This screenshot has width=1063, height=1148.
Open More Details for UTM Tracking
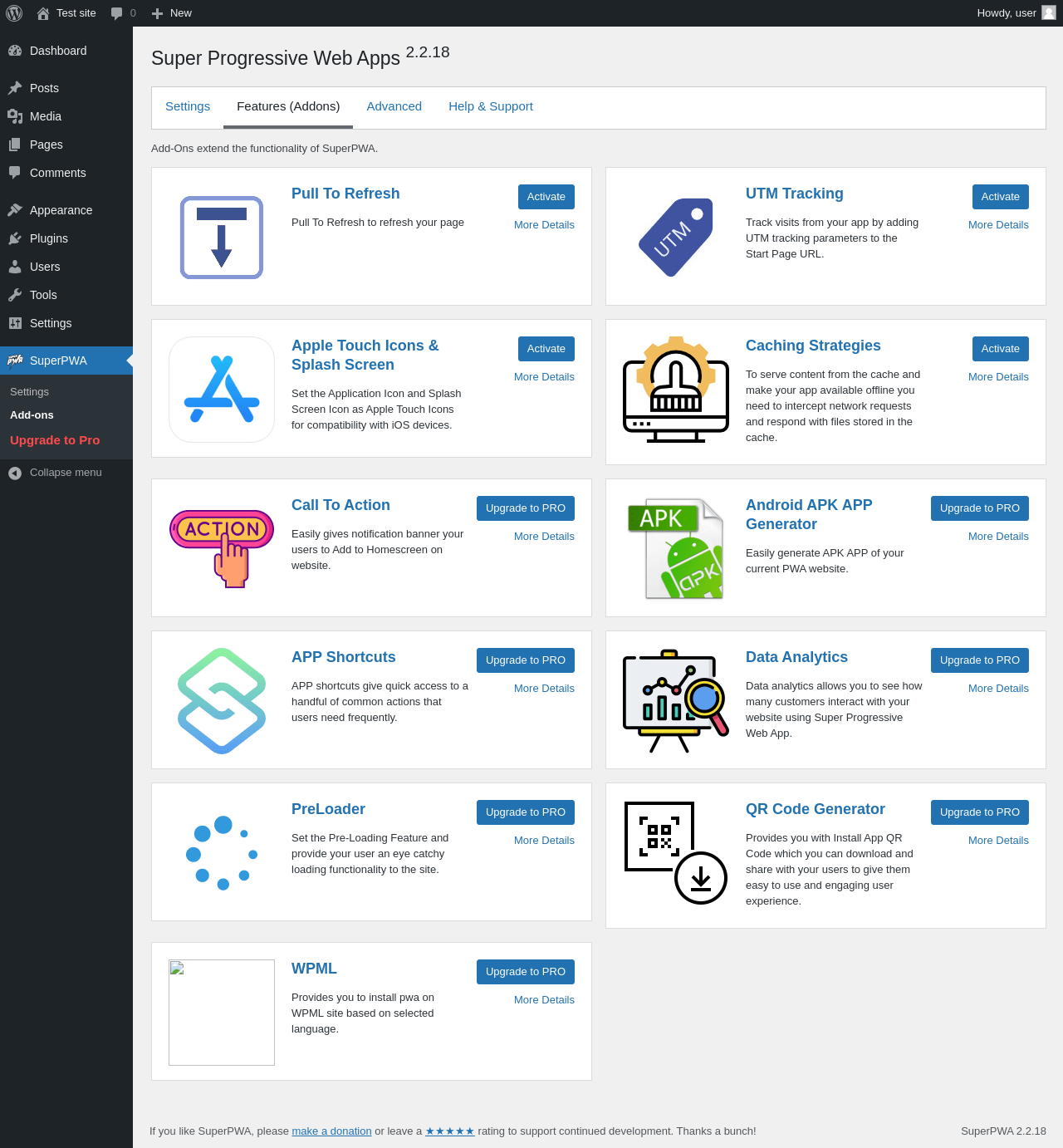pyautogui.click(x=998, y=225)
